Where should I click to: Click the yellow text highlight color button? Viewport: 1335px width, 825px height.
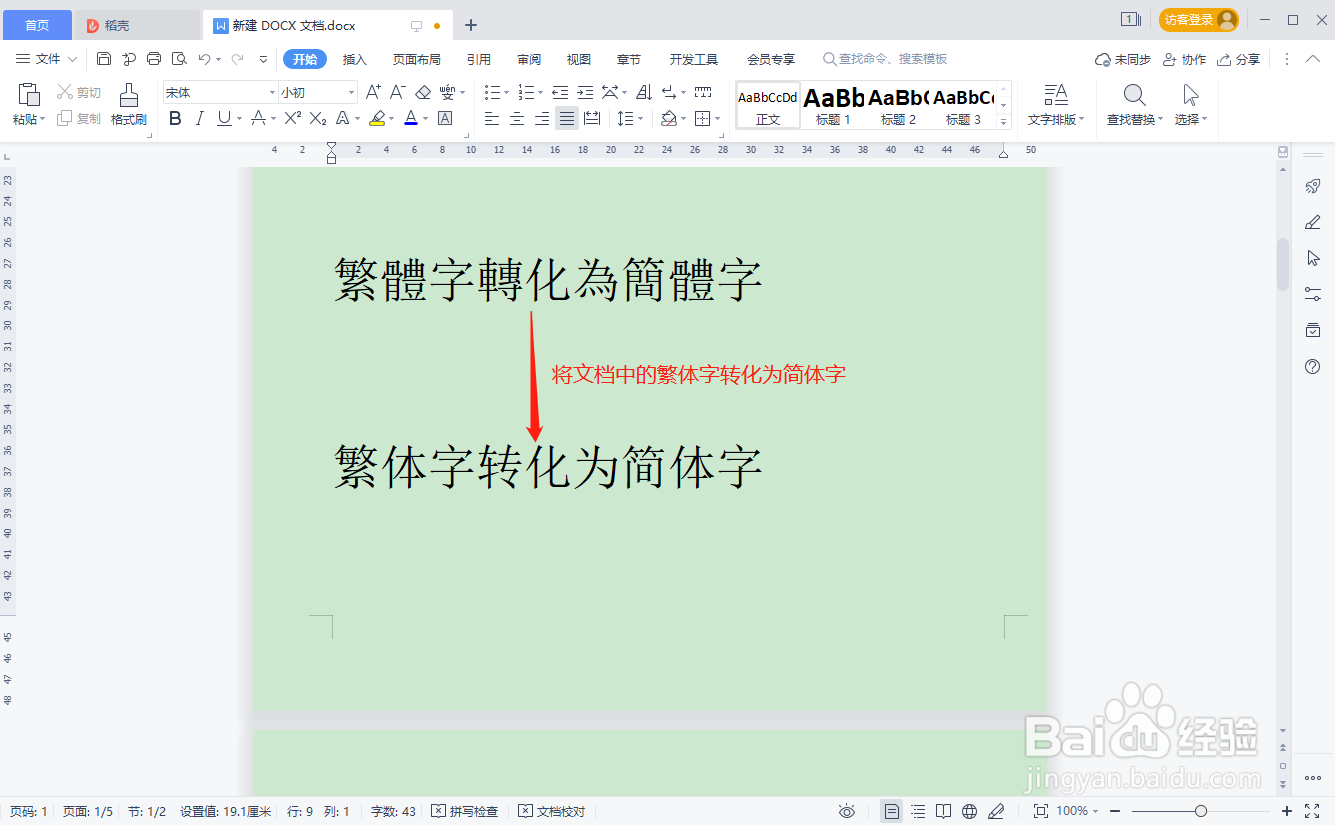pos(376,118)
